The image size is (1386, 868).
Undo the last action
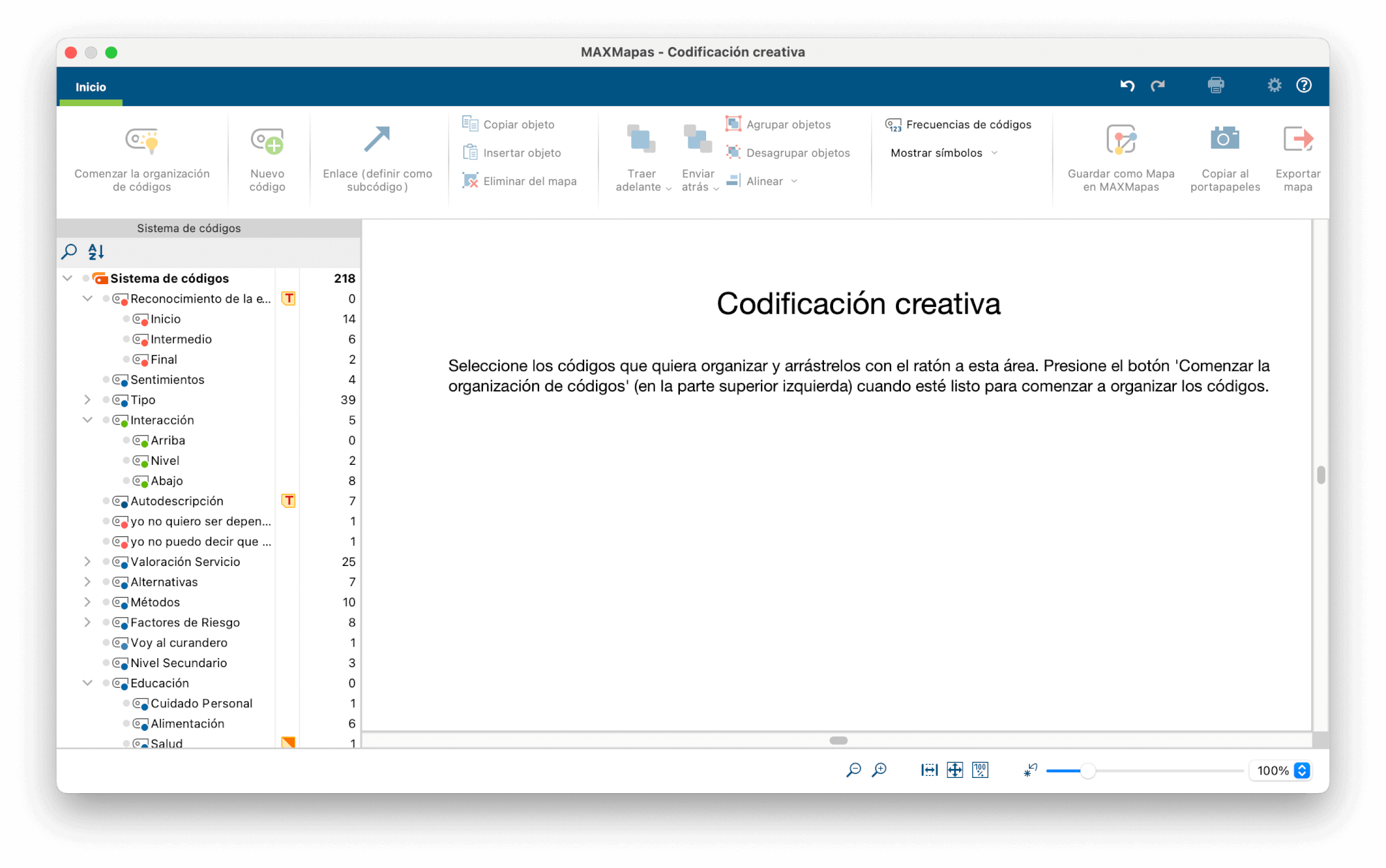pyautogui.click(x=1128, y=85)
